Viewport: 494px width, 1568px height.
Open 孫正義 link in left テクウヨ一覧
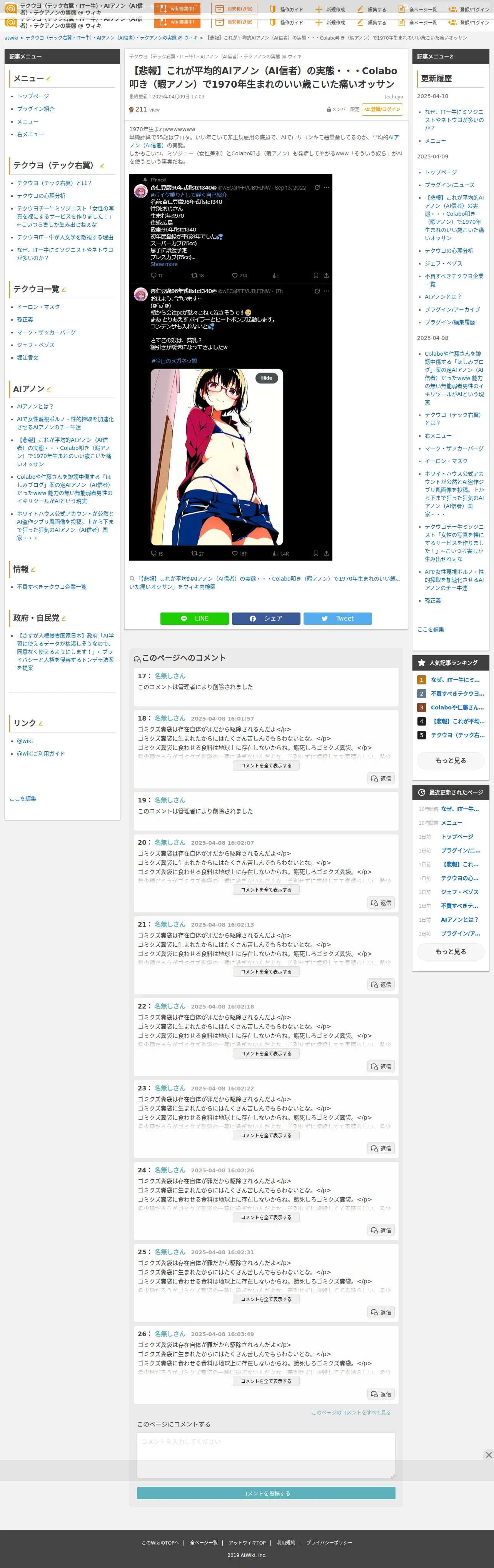(25, 320)
